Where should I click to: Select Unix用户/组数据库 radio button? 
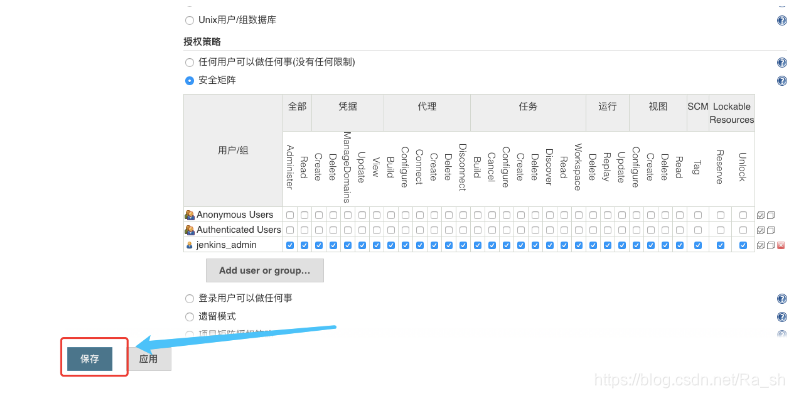tap(189, 21)
